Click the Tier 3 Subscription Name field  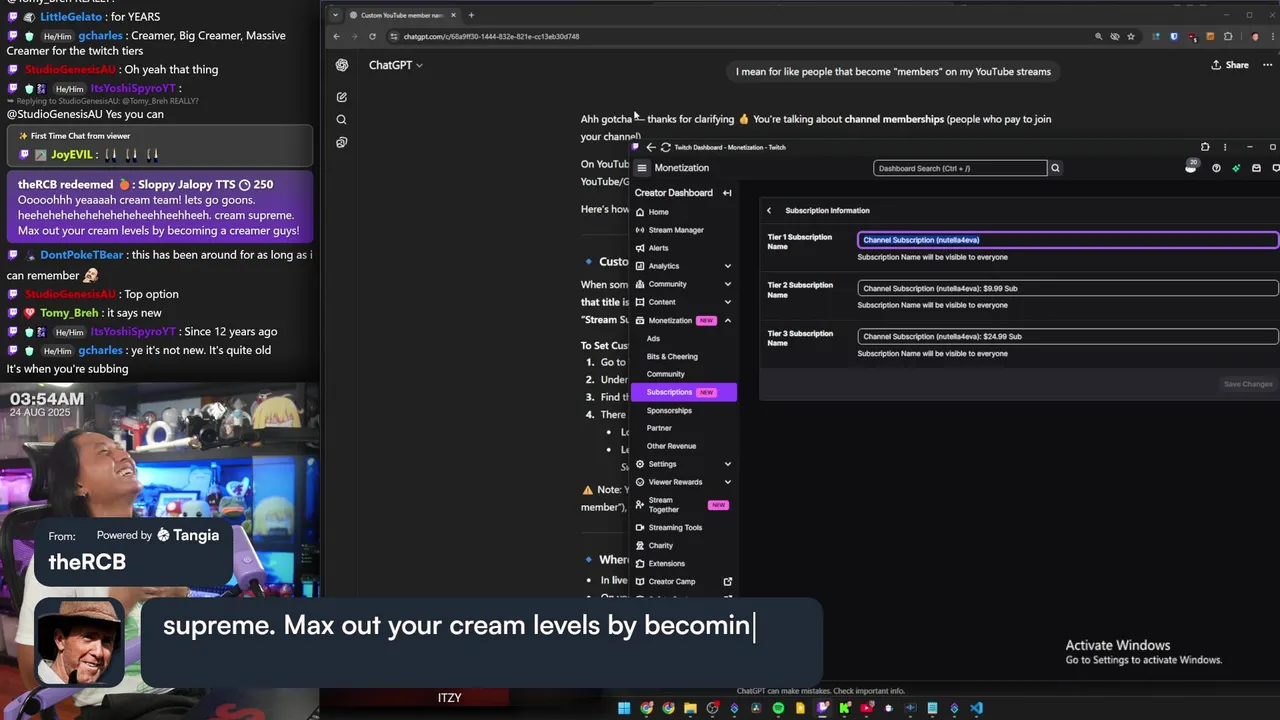coord(1068,336)
